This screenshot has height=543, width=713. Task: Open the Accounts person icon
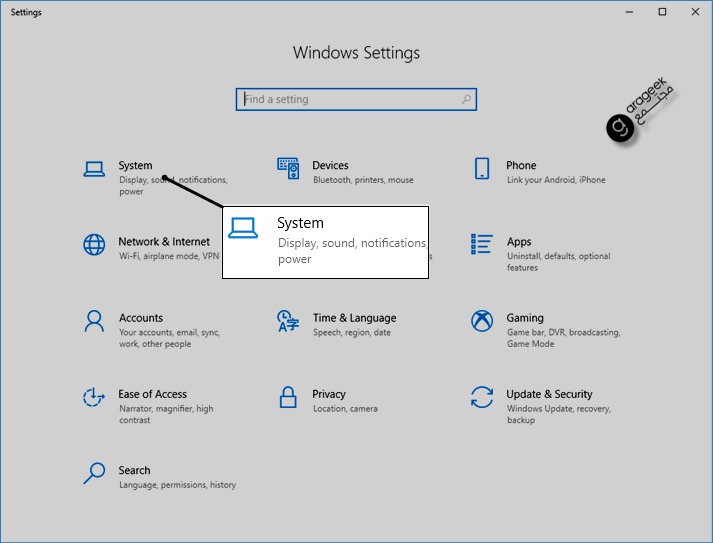[x=94, y=321]
